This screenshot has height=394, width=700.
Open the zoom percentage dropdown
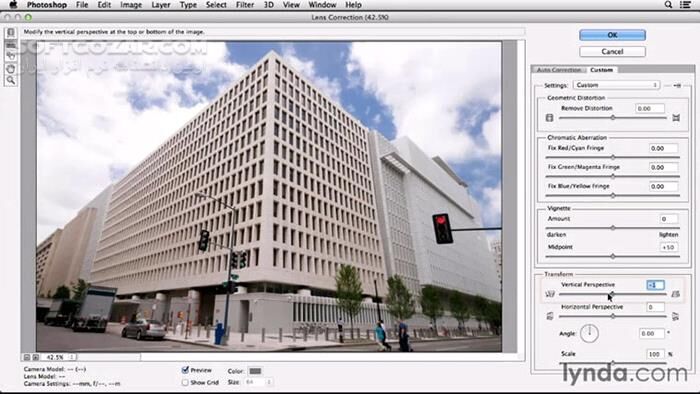58,357
